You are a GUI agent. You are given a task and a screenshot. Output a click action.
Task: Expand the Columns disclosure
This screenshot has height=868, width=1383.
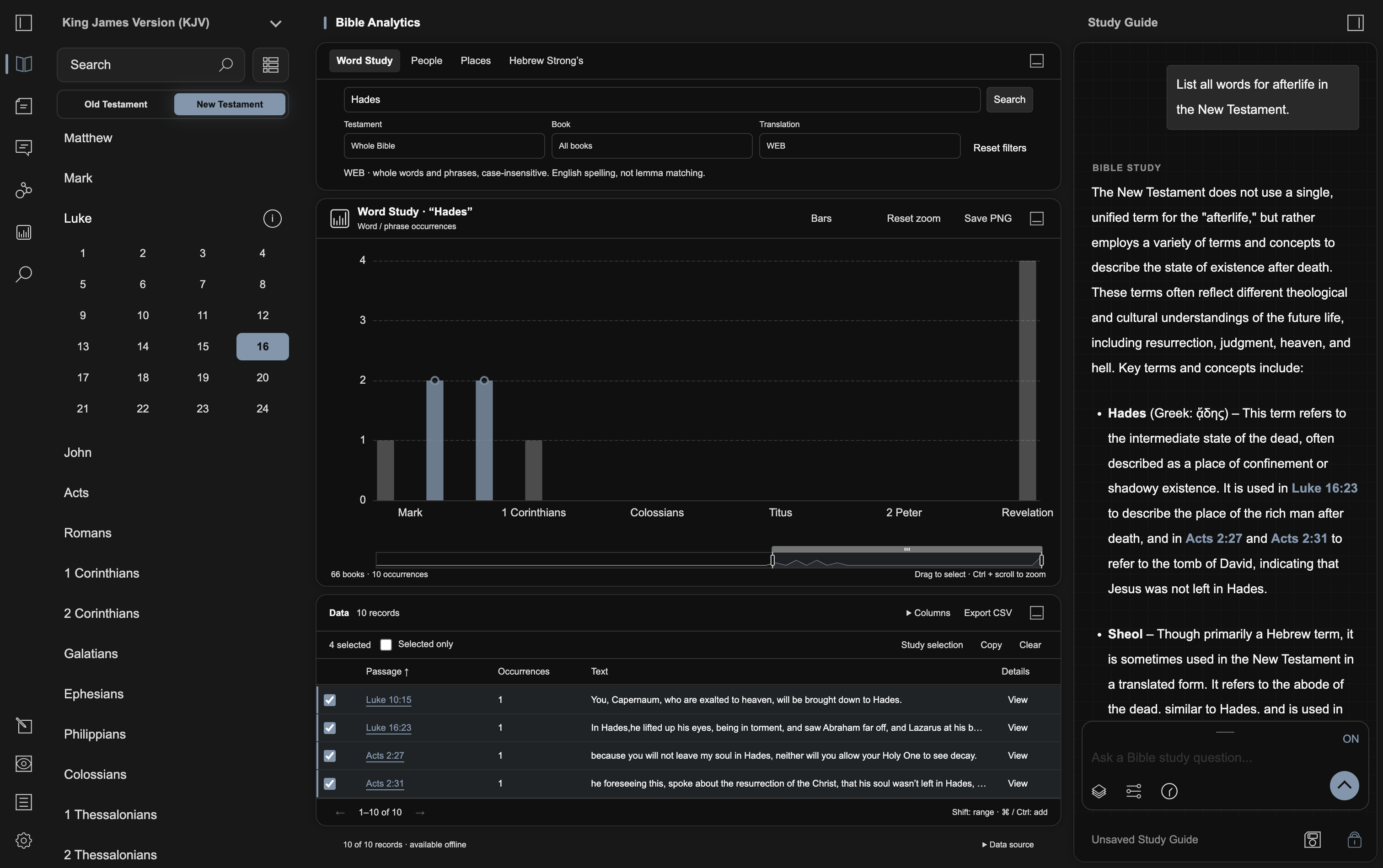click(x=928, y=612)
